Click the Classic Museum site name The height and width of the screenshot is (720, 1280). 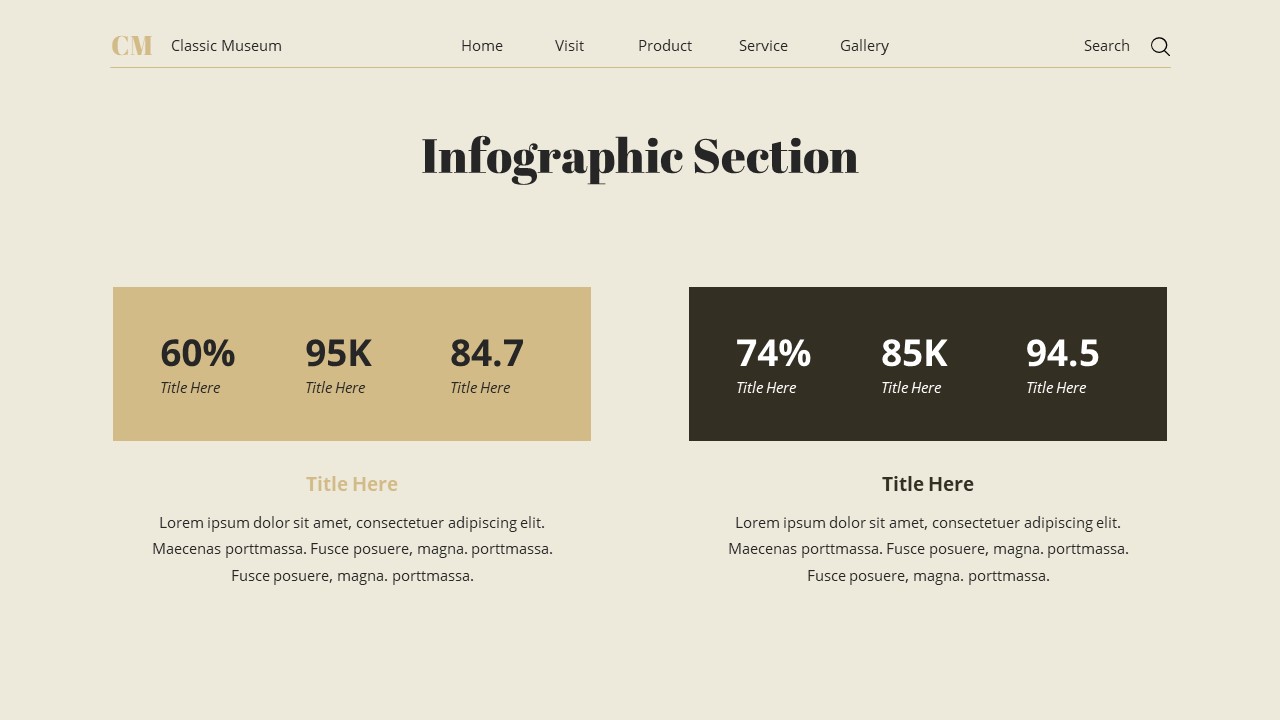[x=226, y=45]
